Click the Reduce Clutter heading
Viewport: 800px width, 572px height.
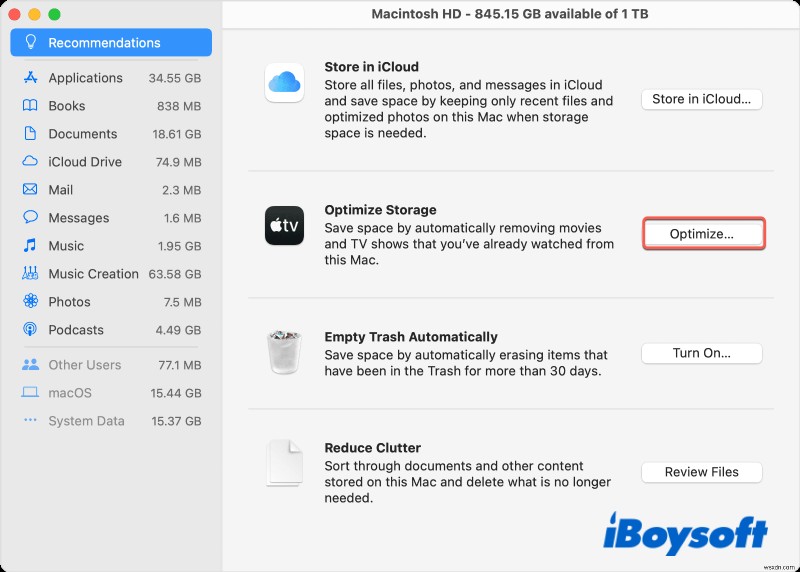tap(372, 447)
